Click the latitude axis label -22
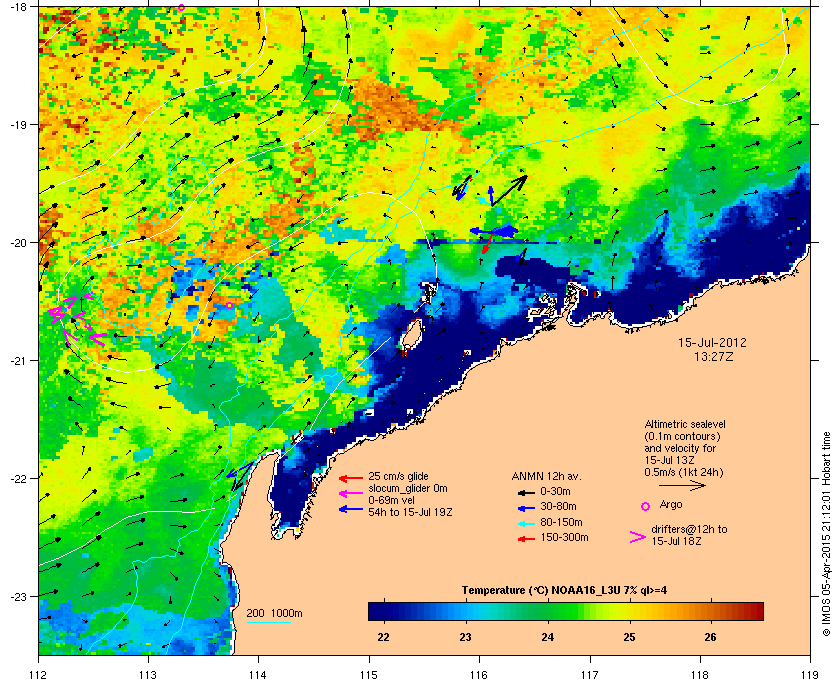 pos(19,479)
